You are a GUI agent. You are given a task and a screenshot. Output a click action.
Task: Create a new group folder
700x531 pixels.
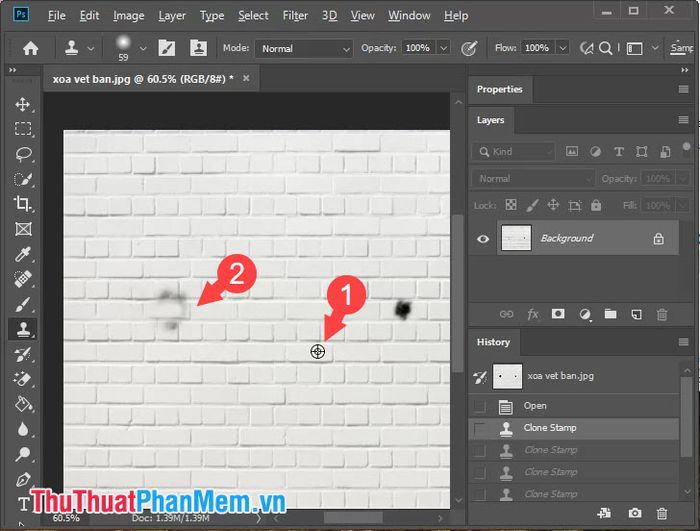click(610, 314)
